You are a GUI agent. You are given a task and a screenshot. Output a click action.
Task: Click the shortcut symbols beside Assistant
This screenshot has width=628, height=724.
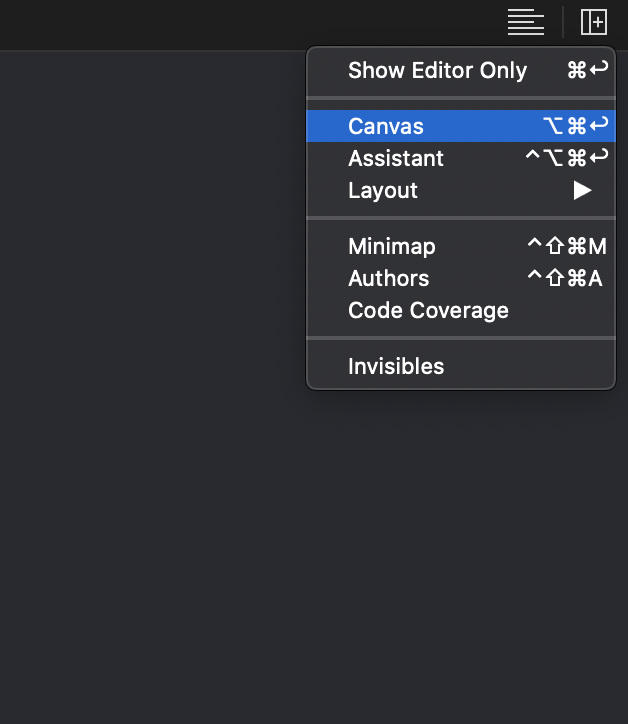pos(567,158)
